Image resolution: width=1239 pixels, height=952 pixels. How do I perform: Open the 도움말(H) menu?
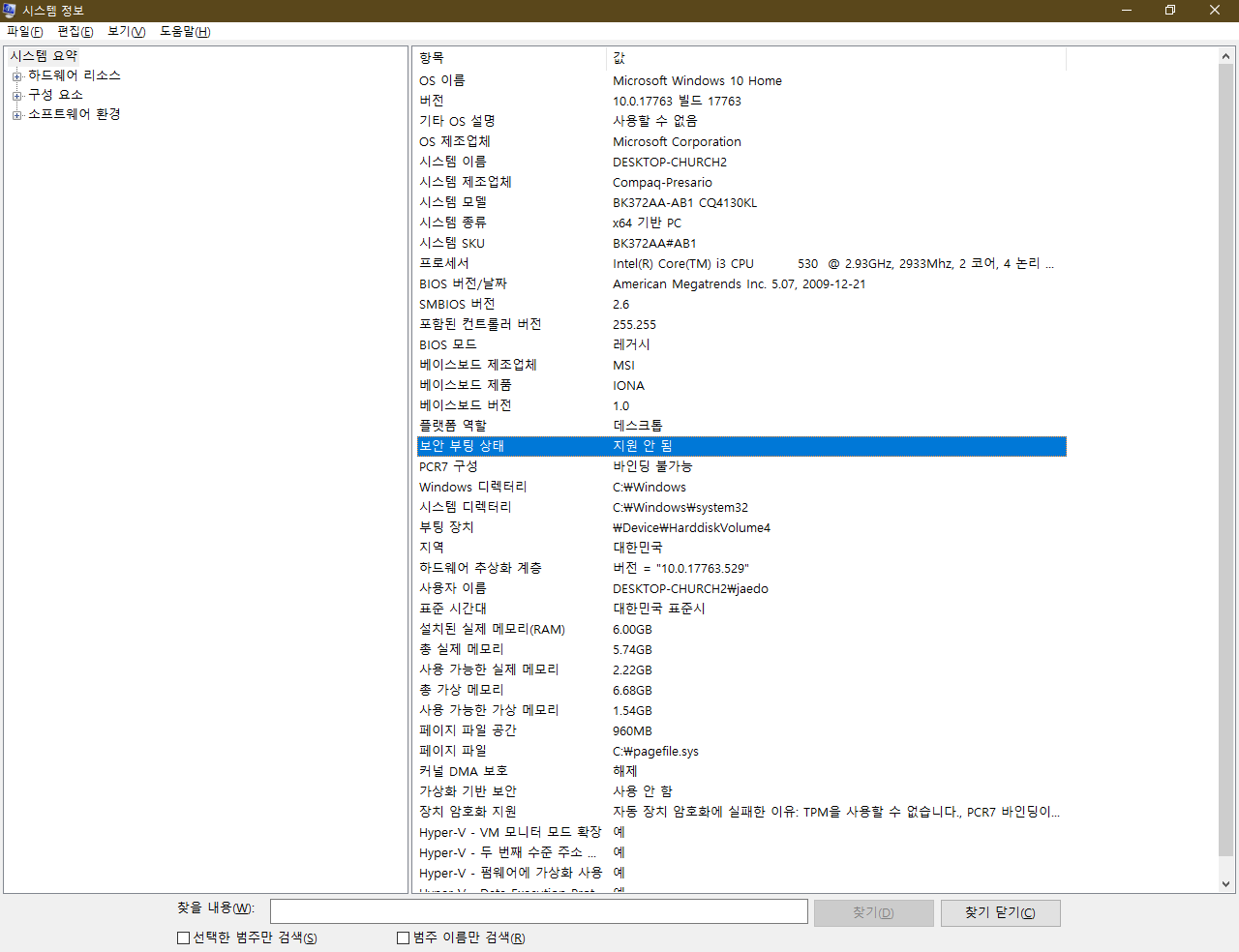coord(185,32)
